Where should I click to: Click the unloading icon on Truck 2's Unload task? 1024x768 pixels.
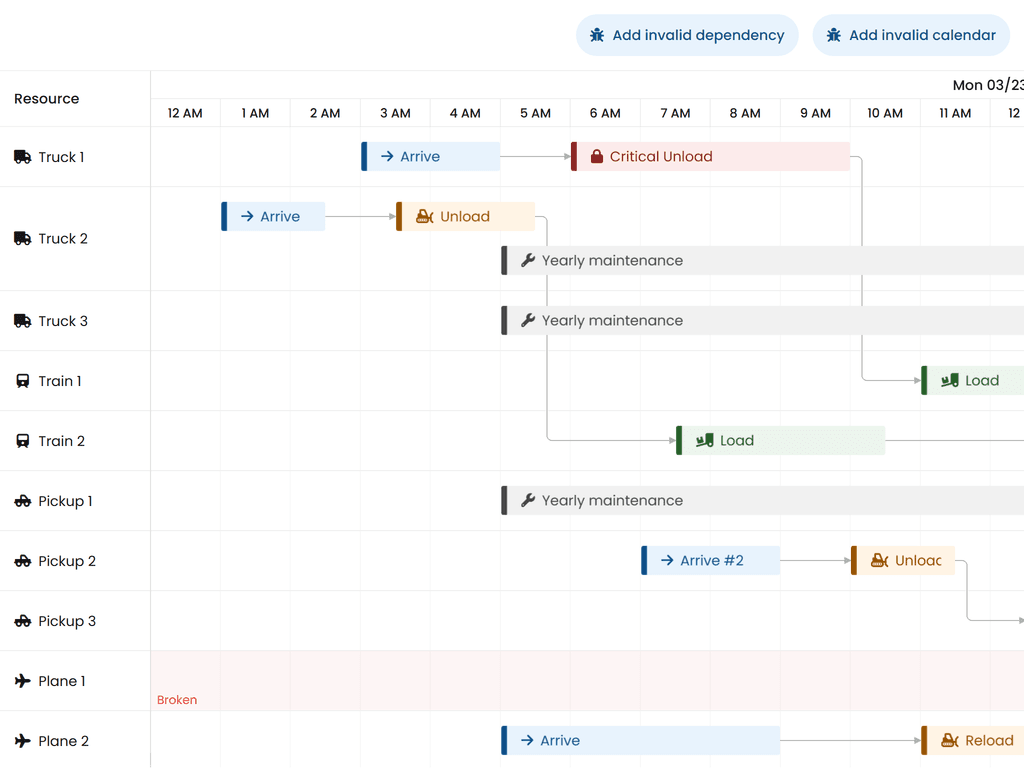424,216
